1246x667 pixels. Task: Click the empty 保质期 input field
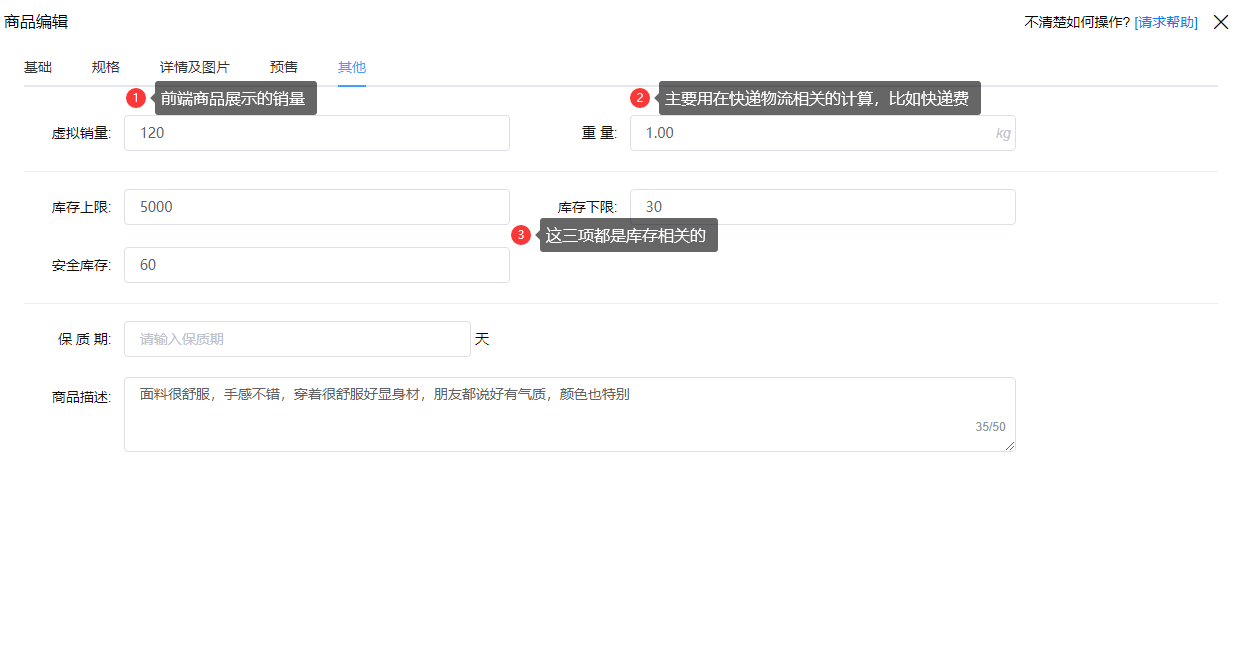pos(296,338)
